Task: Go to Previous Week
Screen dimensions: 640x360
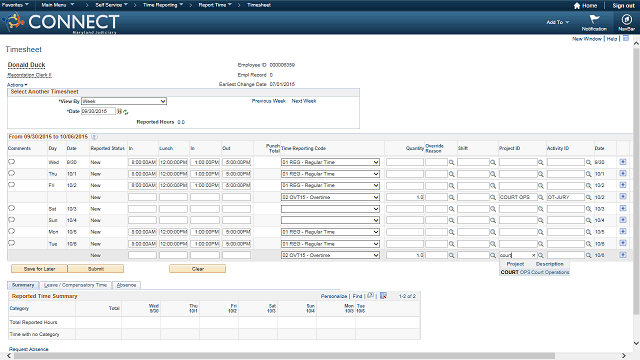Action: 269,101
